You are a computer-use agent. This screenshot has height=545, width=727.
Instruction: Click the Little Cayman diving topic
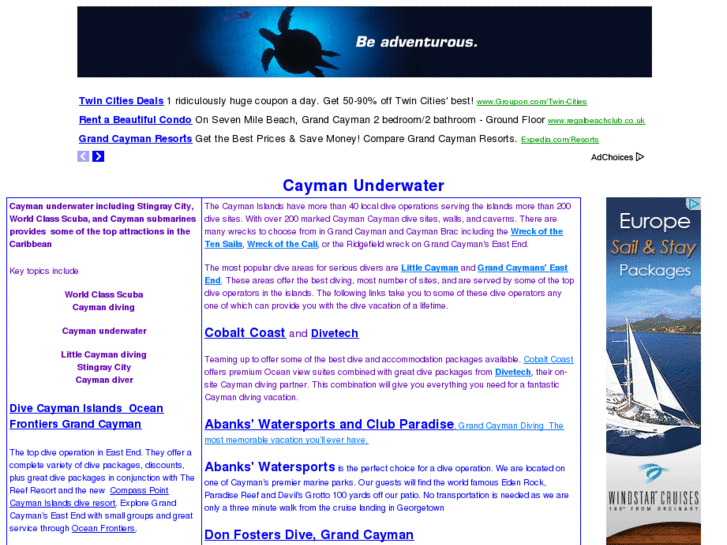coord(104,354)
